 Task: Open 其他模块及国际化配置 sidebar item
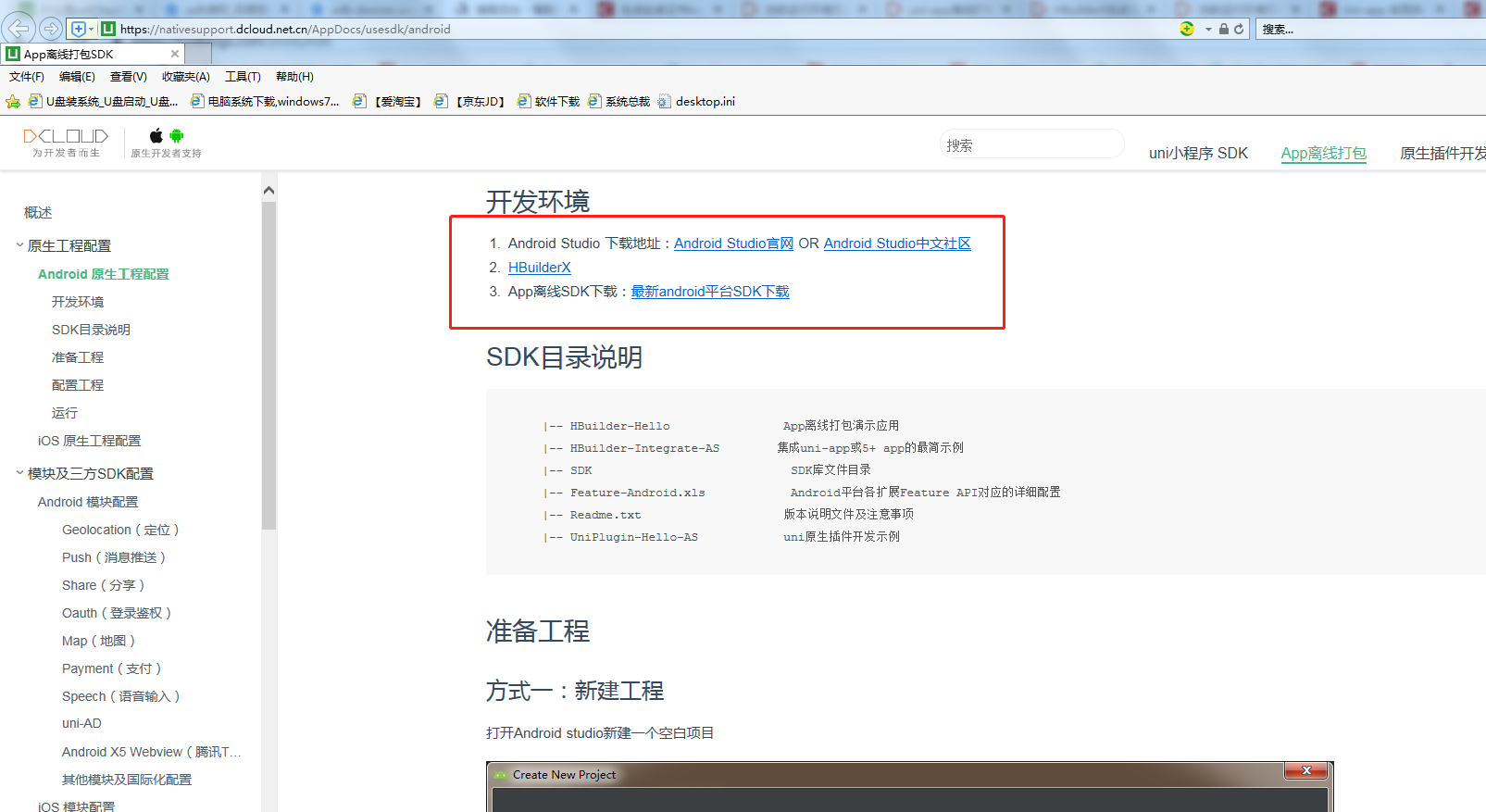[x=127, y=780]
